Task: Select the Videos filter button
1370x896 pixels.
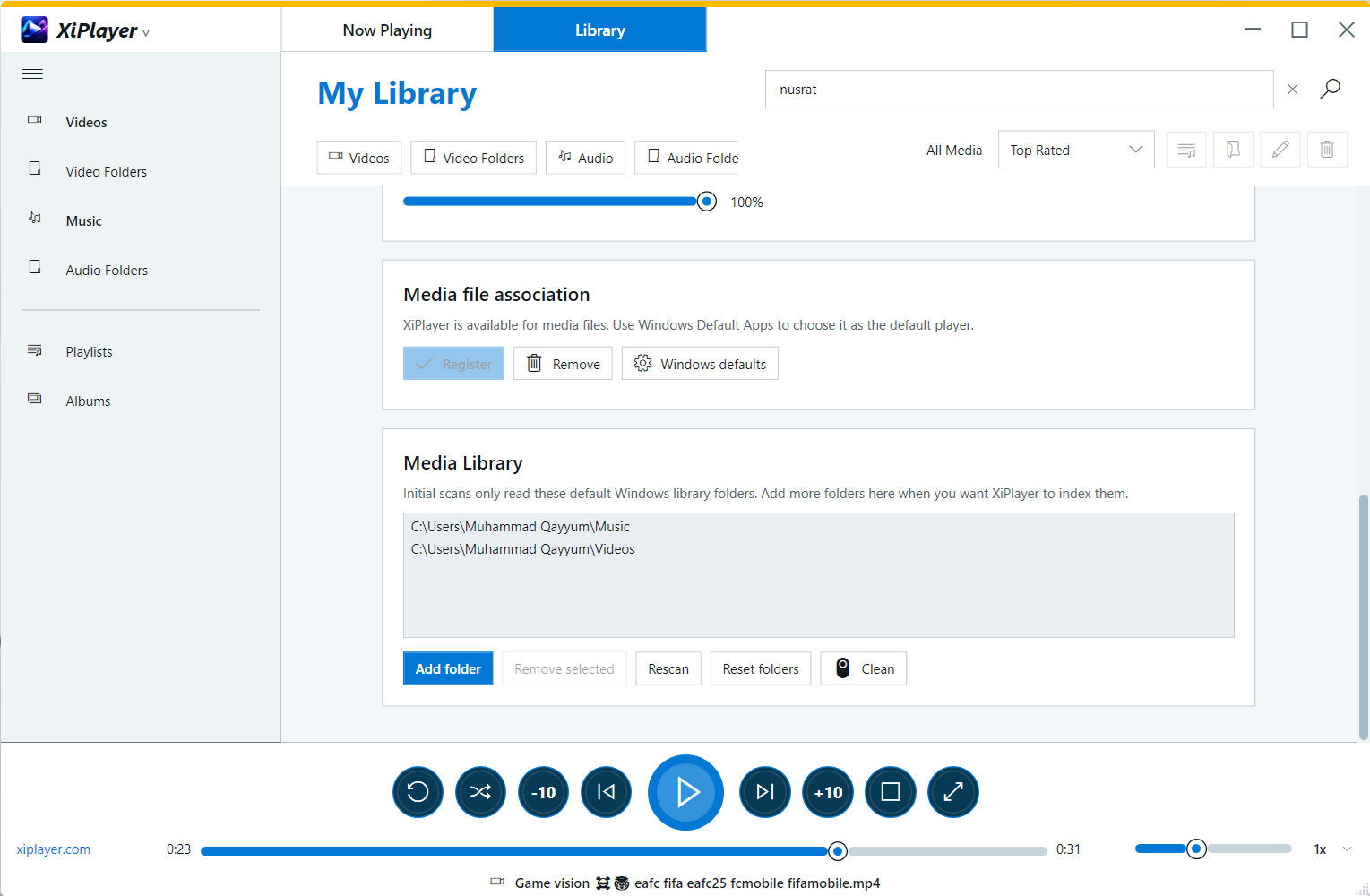Action: tap(359, 158)
